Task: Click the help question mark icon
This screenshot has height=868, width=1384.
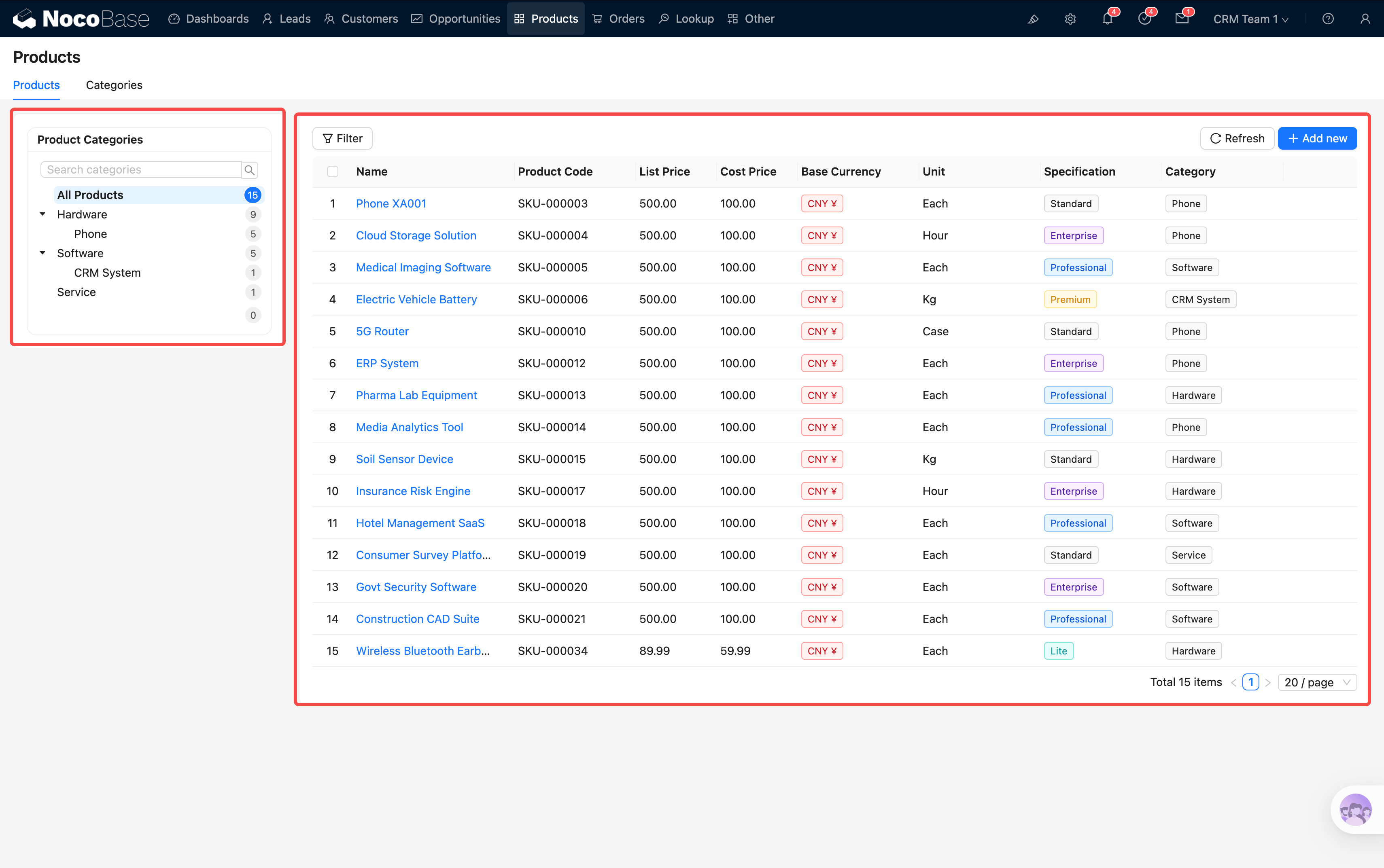Action: (1328, 19)
